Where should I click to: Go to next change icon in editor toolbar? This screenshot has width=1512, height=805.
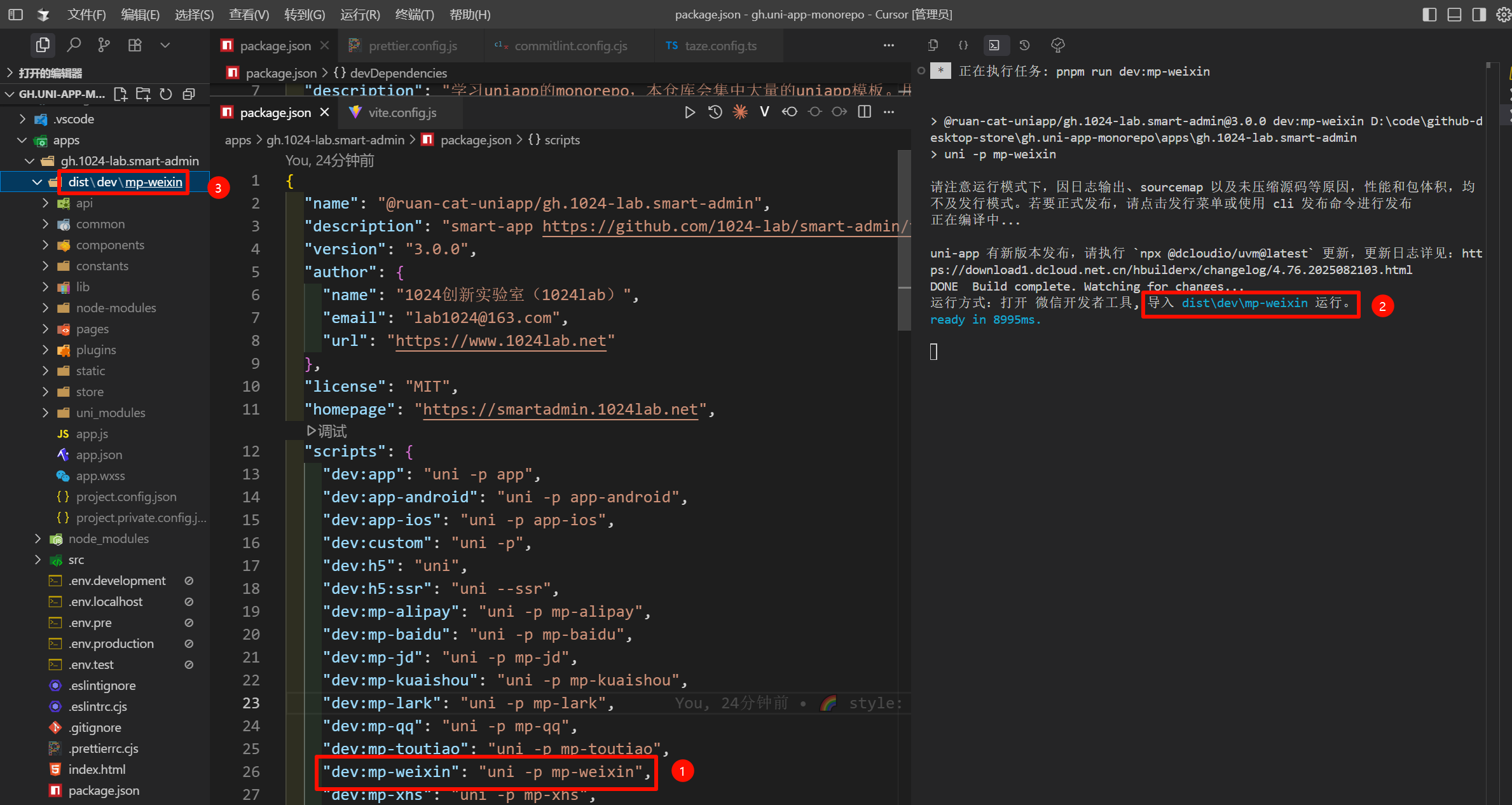(839, 113)
